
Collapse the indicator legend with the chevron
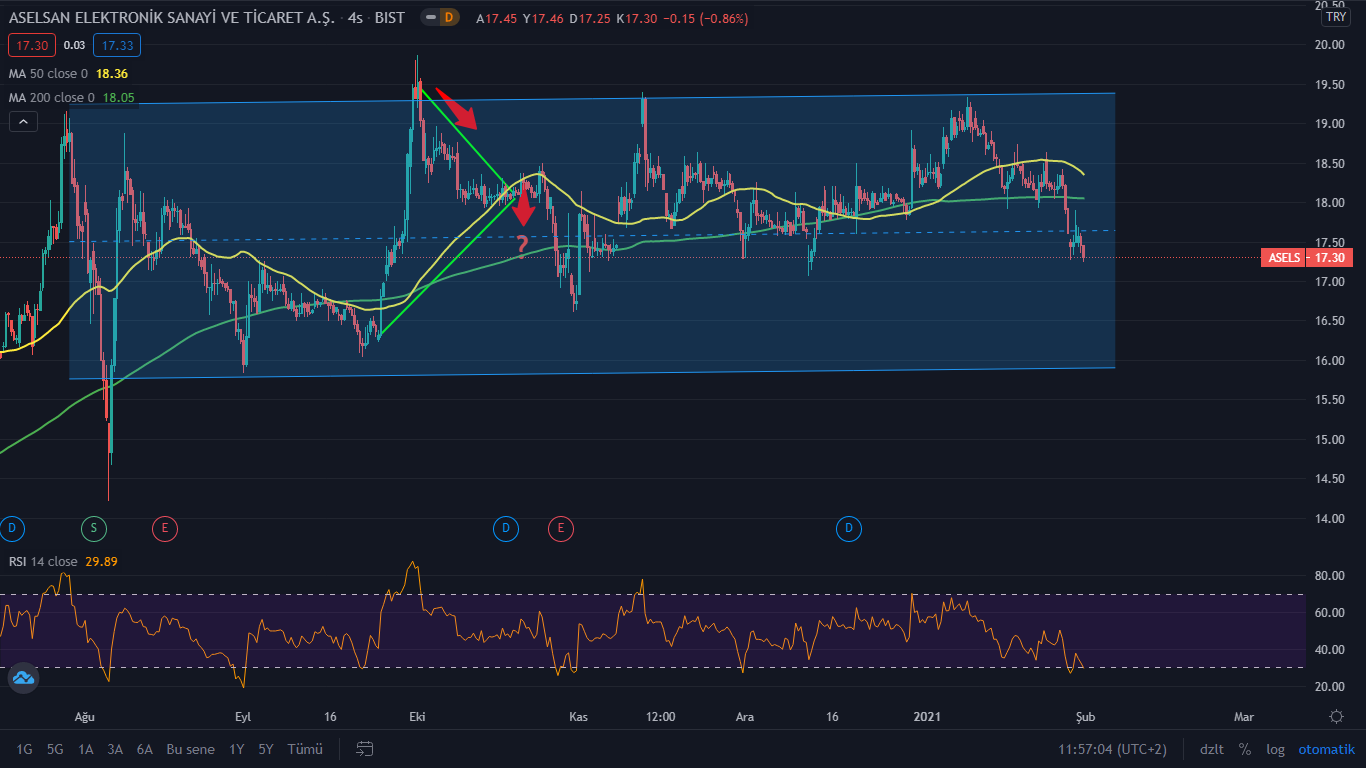24,122
